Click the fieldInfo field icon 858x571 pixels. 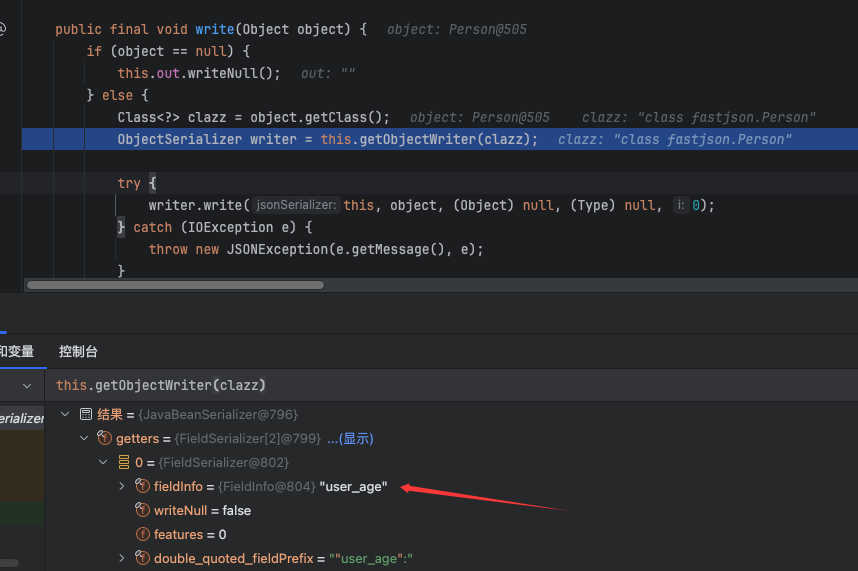pyautogui.click(x=142, y=486)
